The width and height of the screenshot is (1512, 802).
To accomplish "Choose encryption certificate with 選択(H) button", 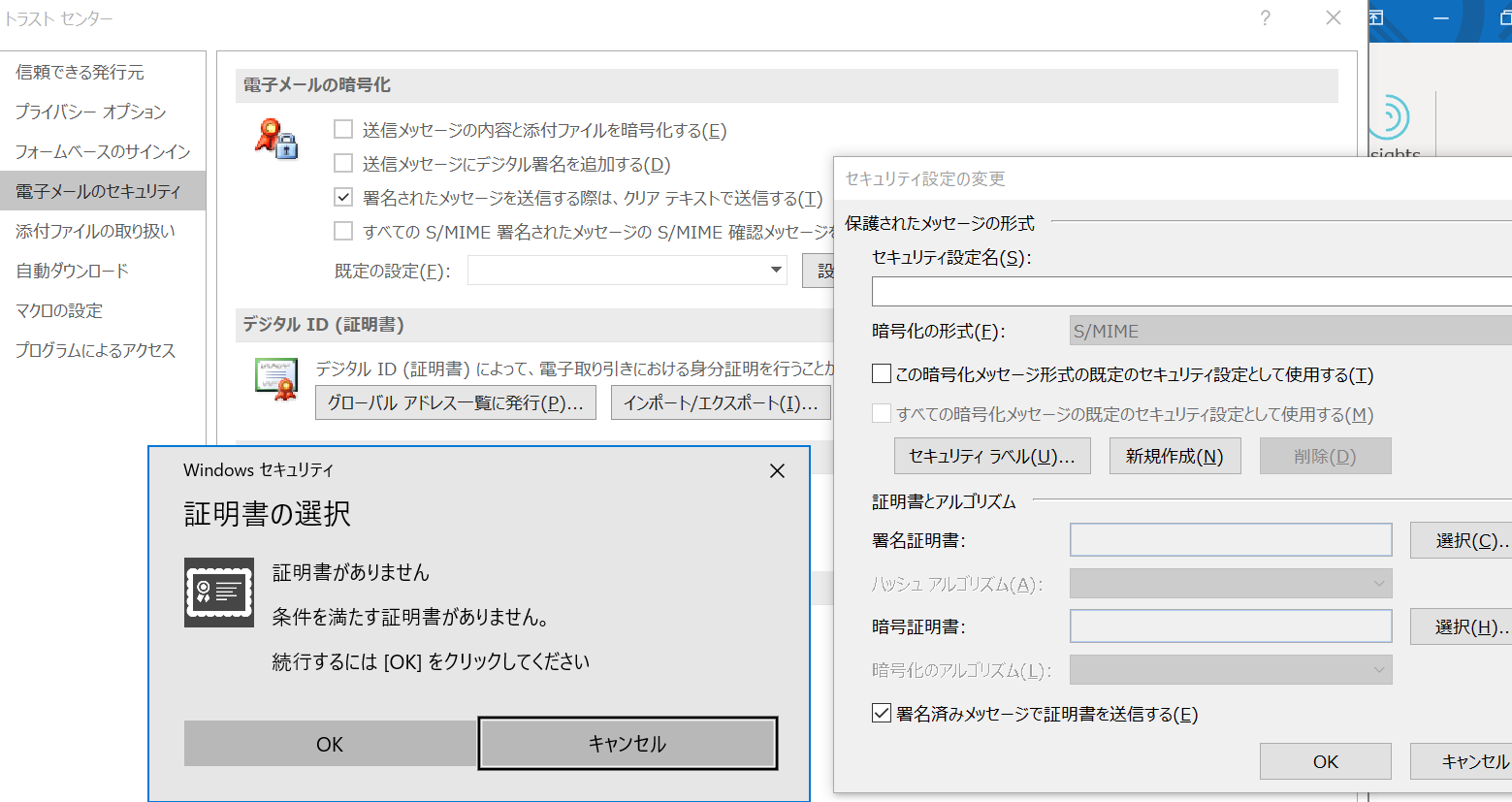I will point(1461,626).
